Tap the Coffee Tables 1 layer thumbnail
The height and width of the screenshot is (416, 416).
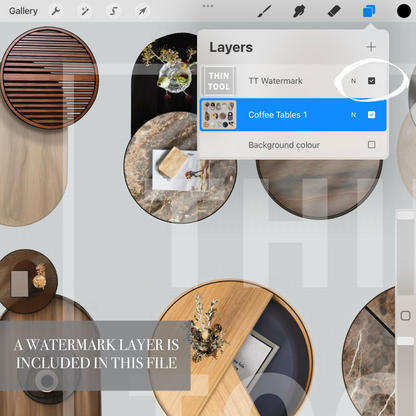219,115
